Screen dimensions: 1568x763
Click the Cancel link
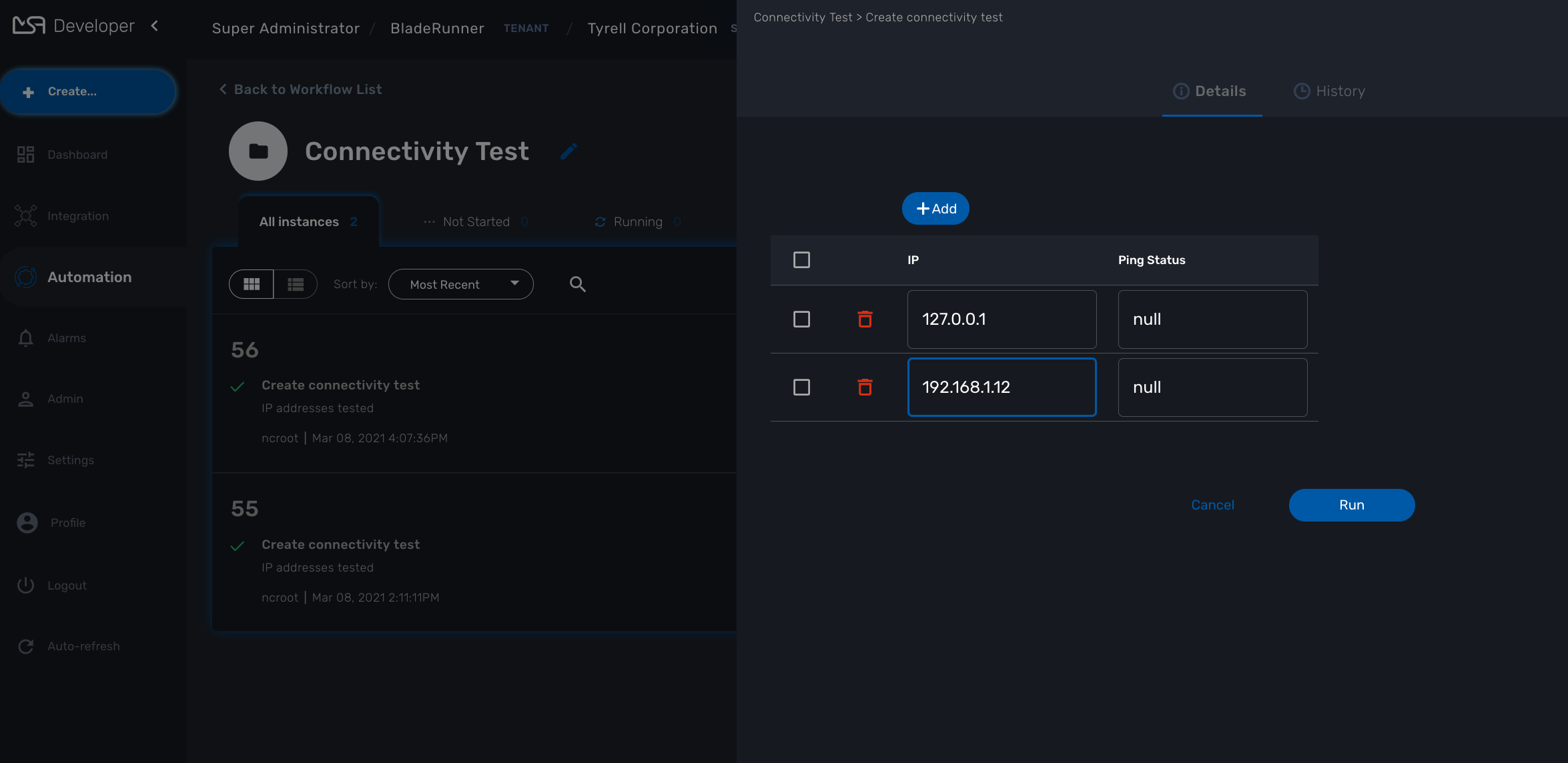click(1212, 505)
